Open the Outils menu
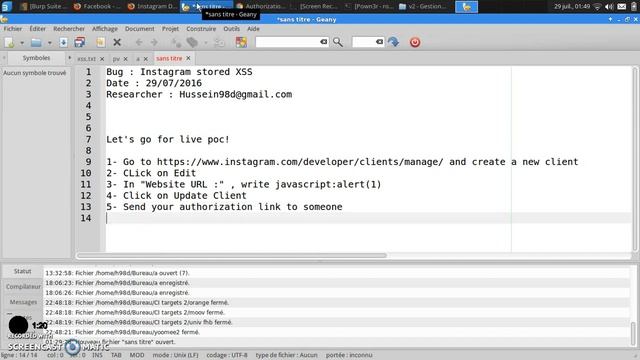Image resolution: width=640 pixels, height=360 pixels. pos(231,29)
